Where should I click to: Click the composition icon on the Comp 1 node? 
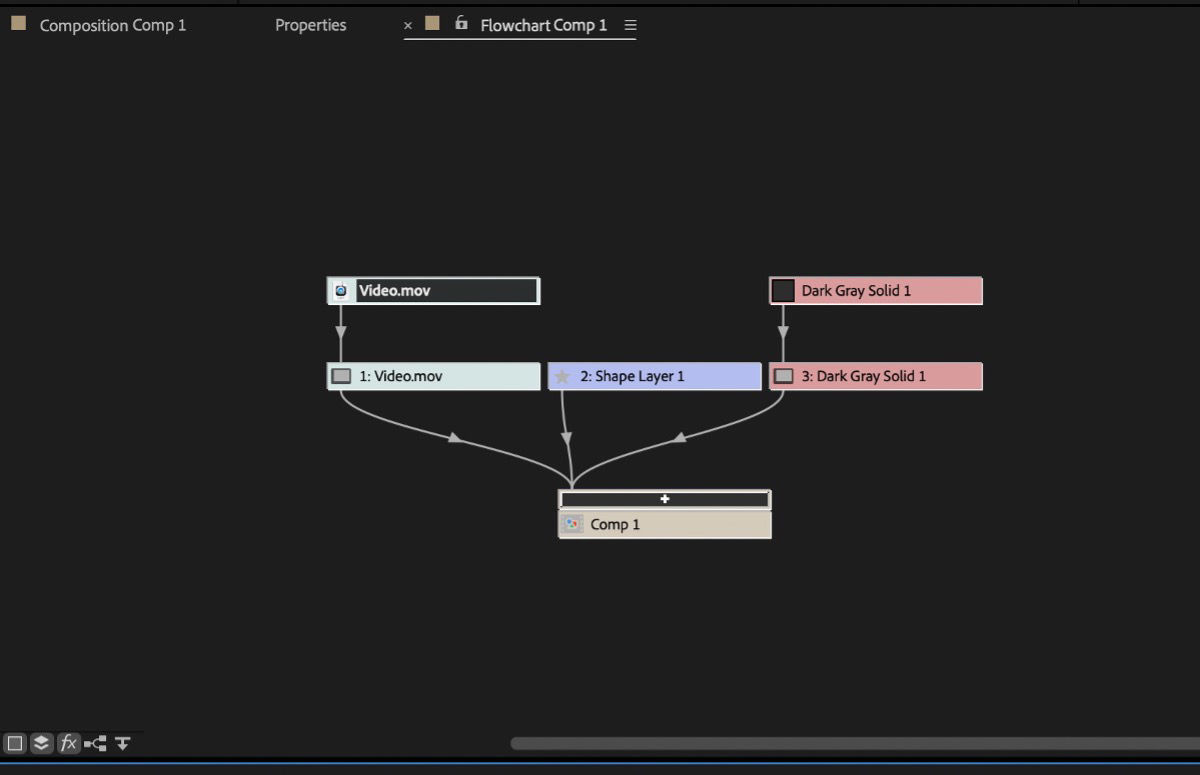(x=572, y=523)
